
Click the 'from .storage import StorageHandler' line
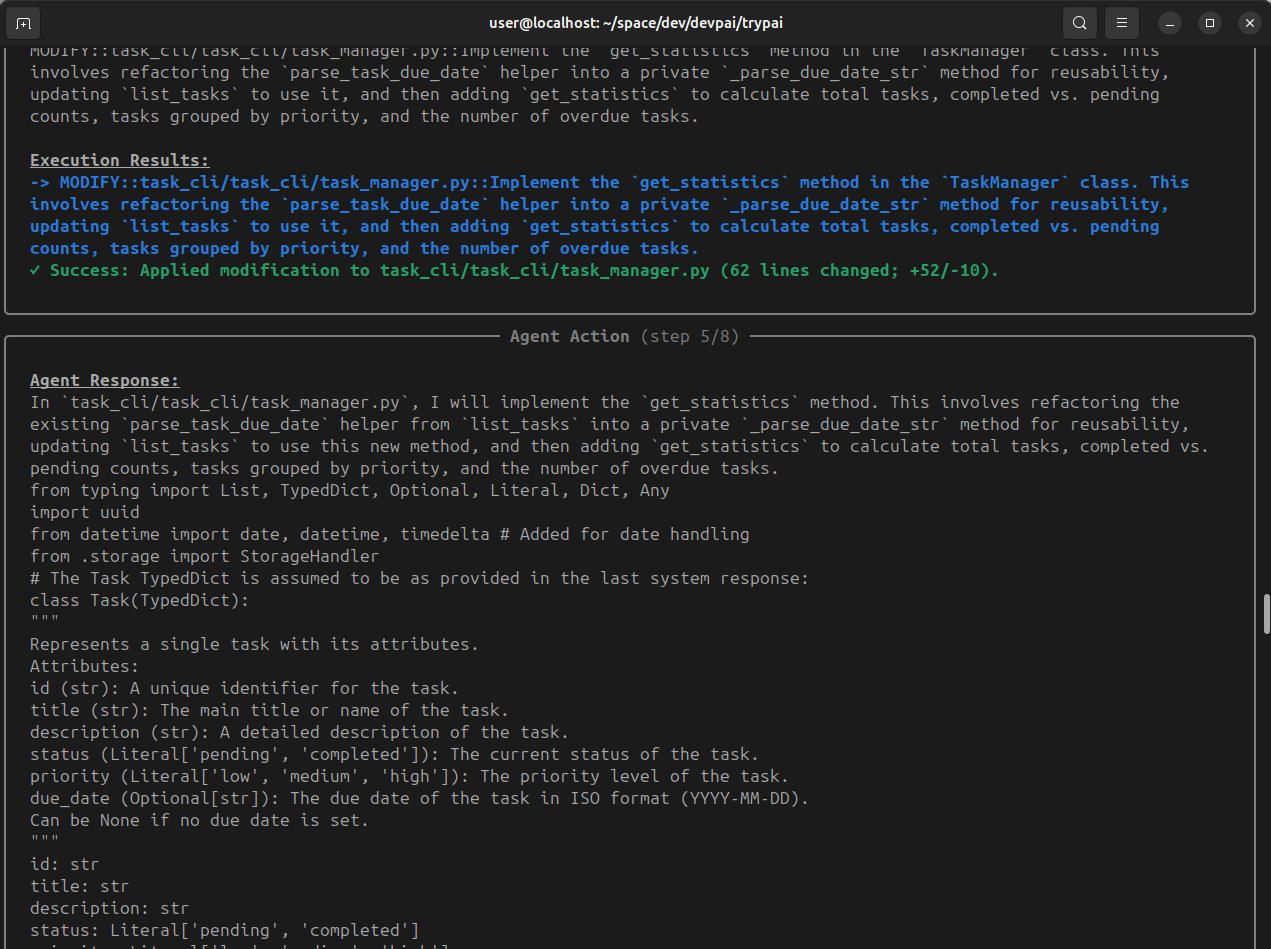[x=204, y=556]
